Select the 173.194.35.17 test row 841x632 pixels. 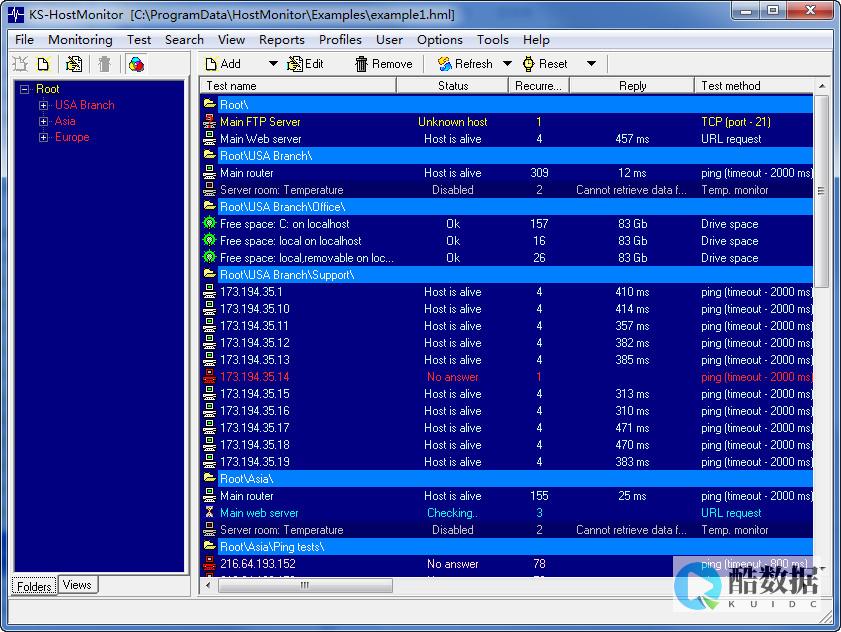[x=507, y=428]
